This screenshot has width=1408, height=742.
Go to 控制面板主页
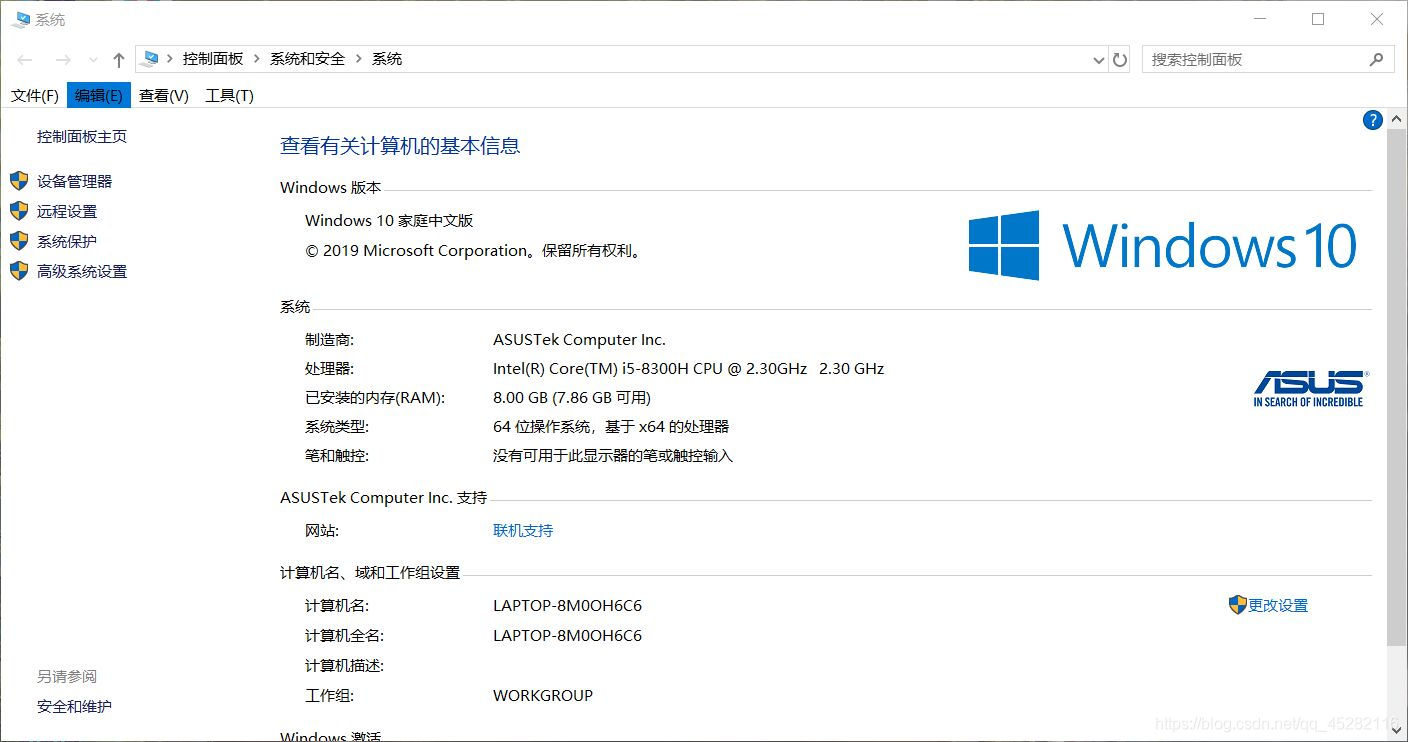click(x=82, y=137)
